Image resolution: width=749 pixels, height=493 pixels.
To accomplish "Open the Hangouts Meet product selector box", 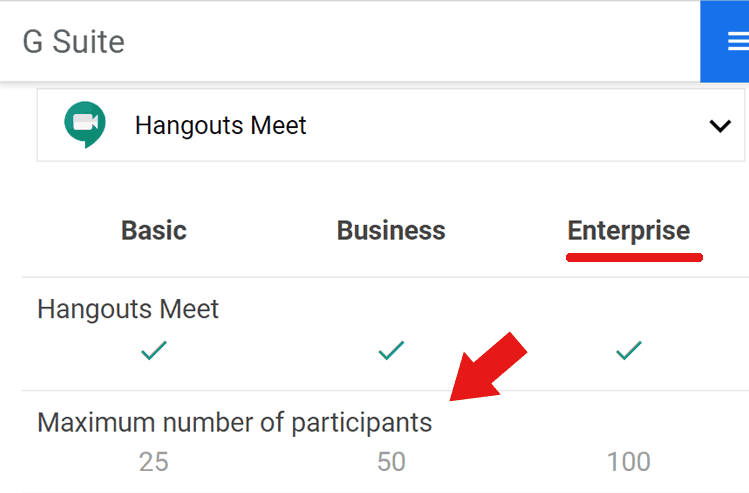I will [390, 125].
